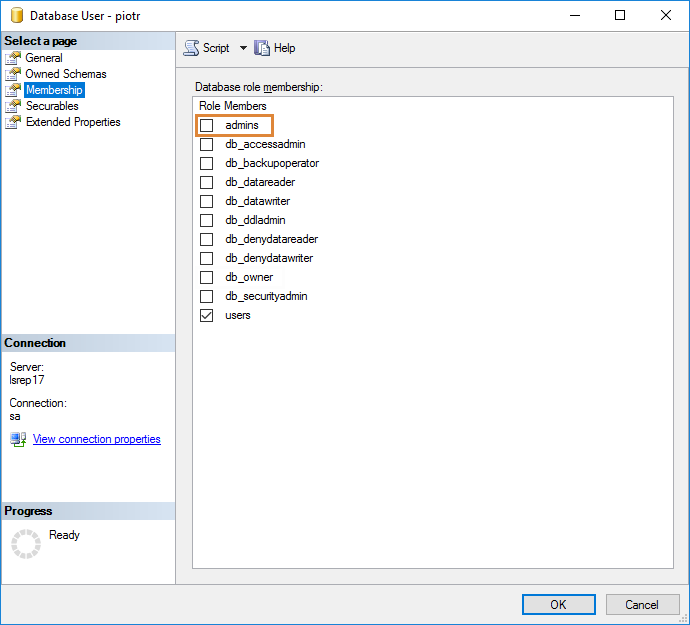Click the General page icon
Screen dimensions: 690x625
[13, 58]
